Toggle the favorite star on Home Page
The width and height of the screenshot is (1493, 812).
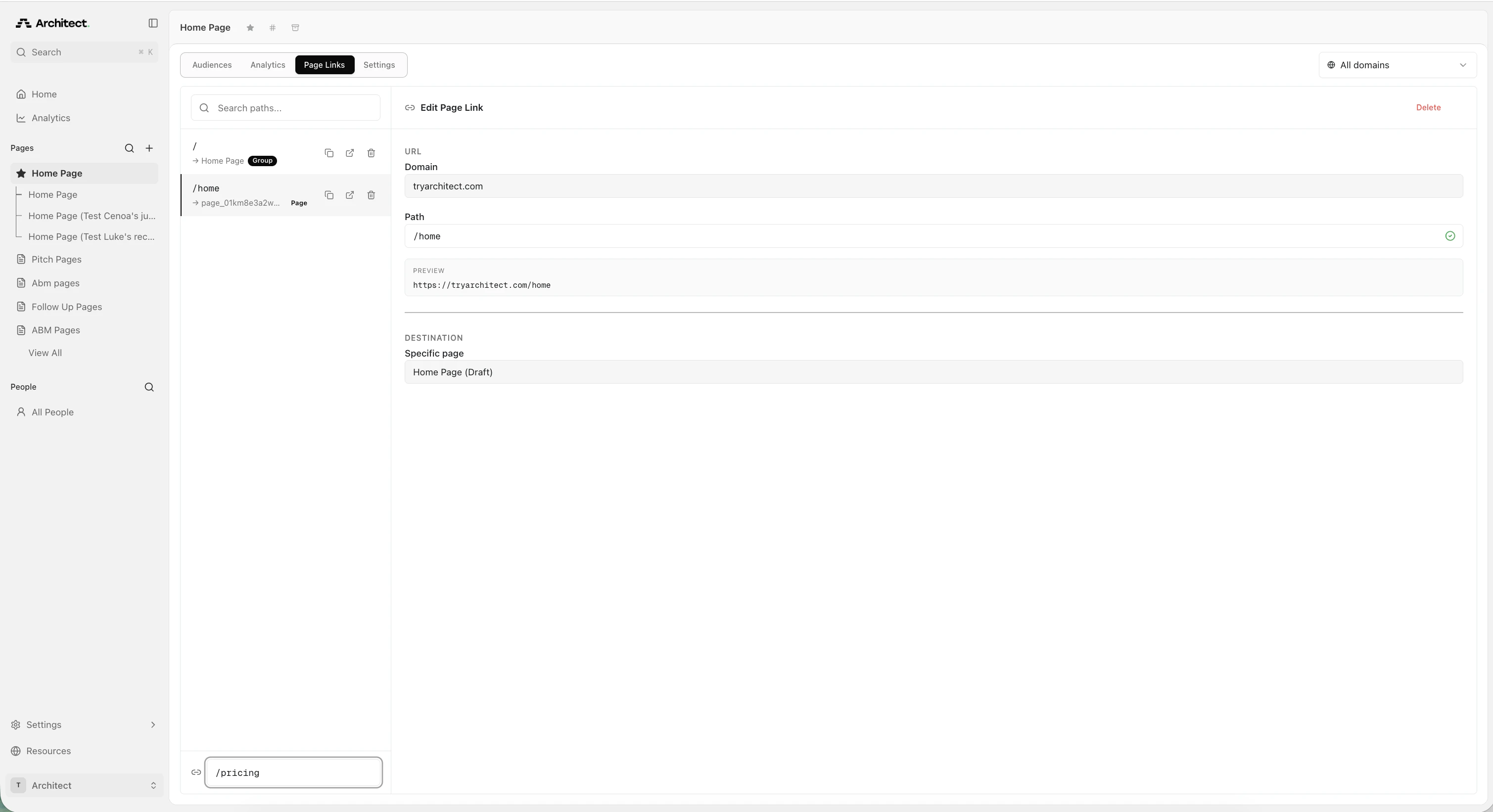pos(250,28)
